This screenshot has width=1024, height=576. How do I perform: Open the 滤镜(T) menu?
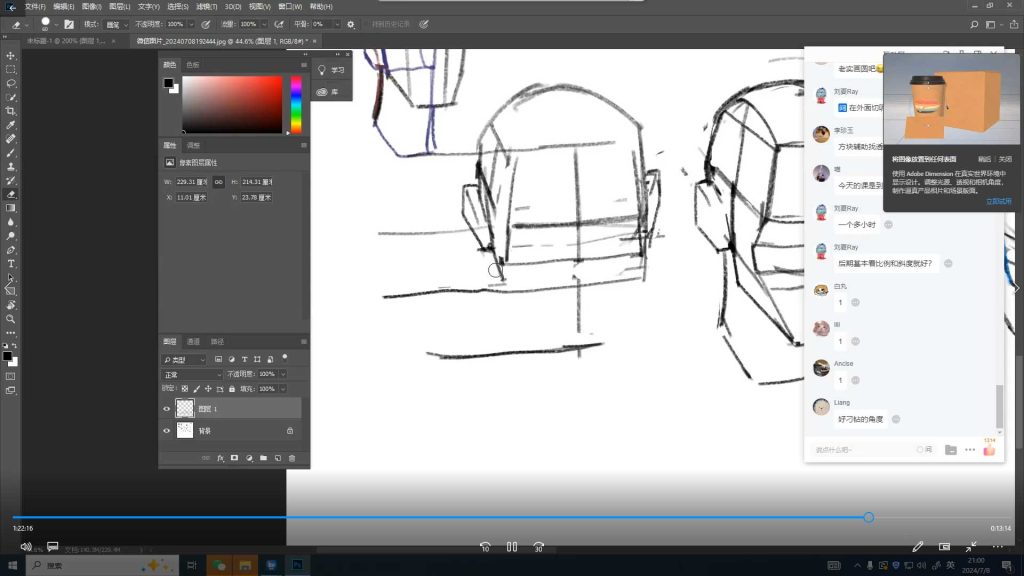tap(206, 6)
